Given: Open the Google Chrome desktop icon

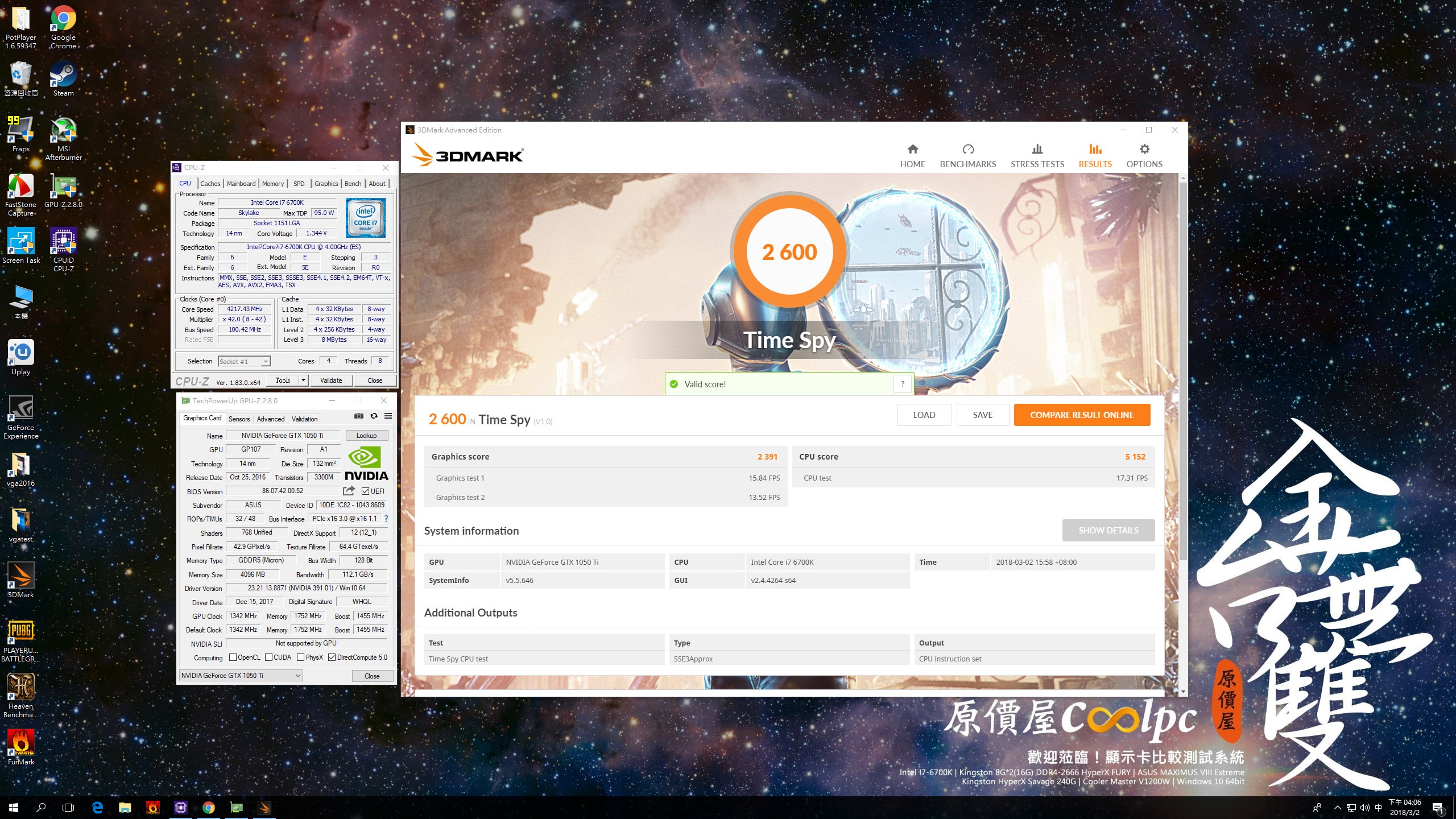Looking at the screenshot, I should click(x=63, y=27).
